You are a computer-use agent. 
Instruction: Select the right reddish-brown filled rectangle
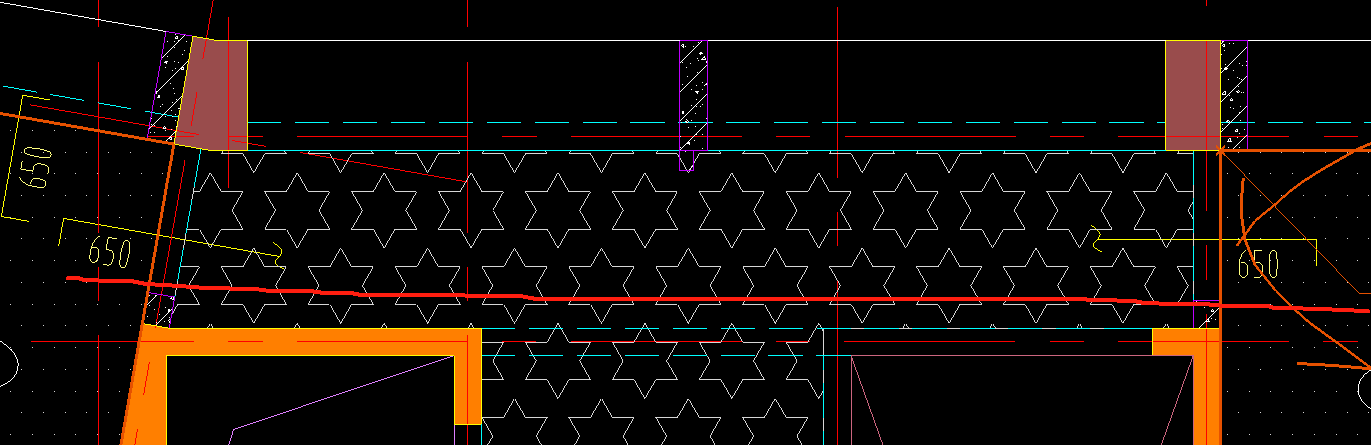coord(1193,96)
